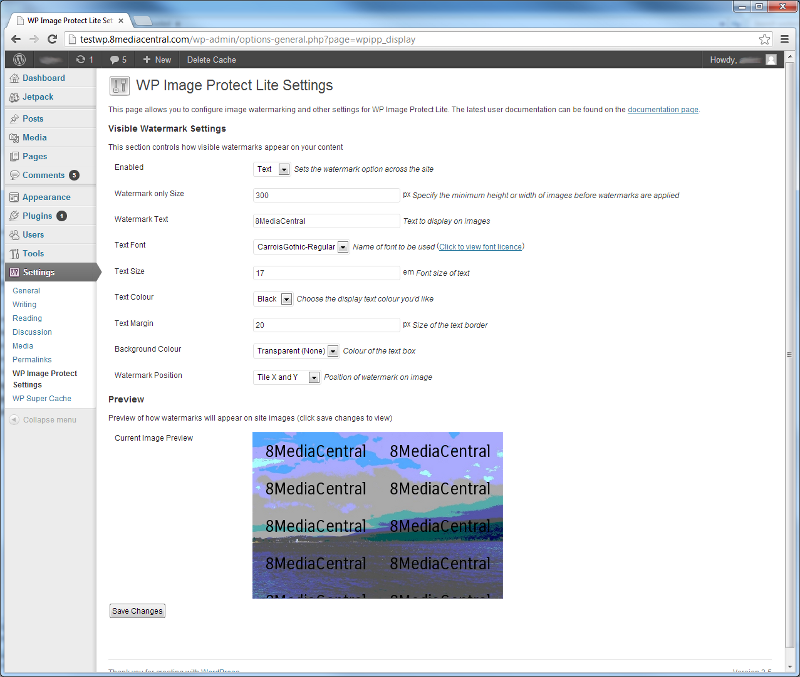The image size is (800, 677).
Task: Click the Text Size input field
Action: pos(327,273)
